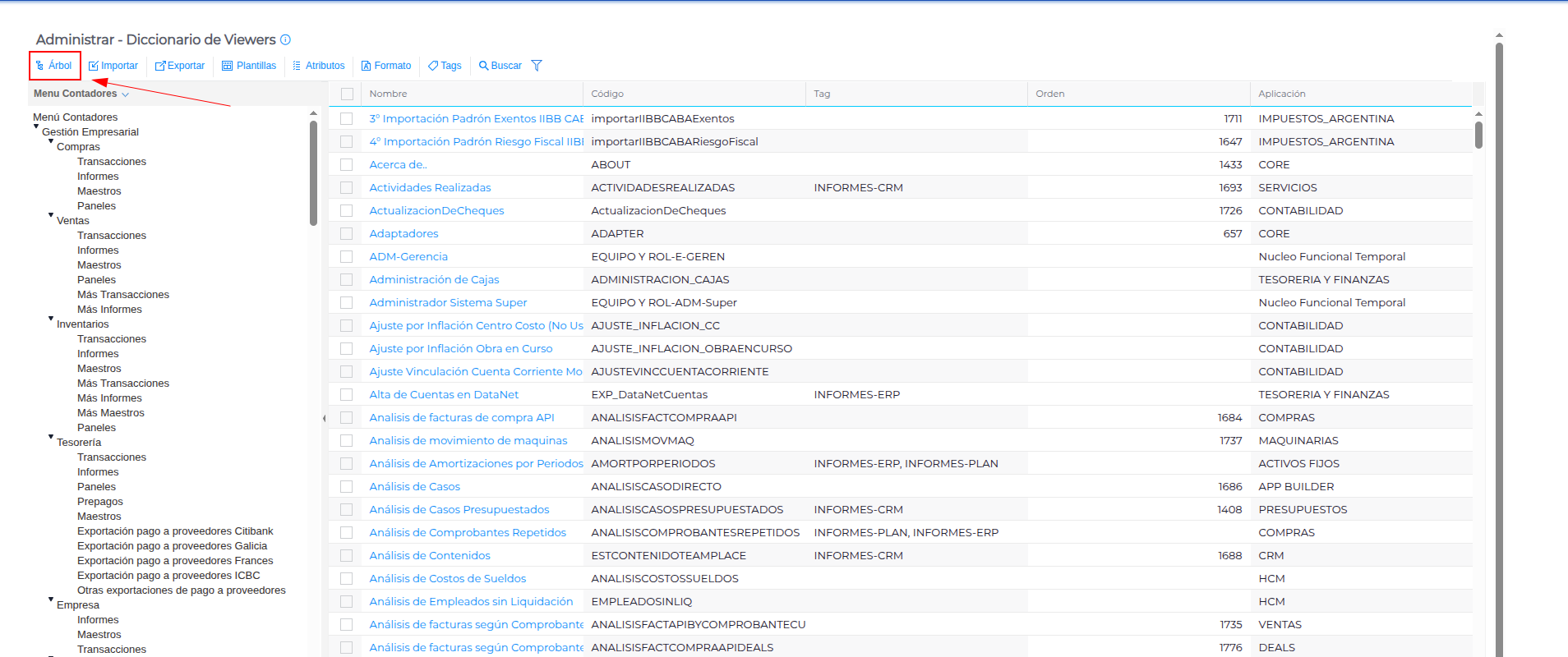Image resolution: width=1568 pixels, height=657 pixels.
Task: Check the box for Acerca de..
Action: (x=347, y=164)
